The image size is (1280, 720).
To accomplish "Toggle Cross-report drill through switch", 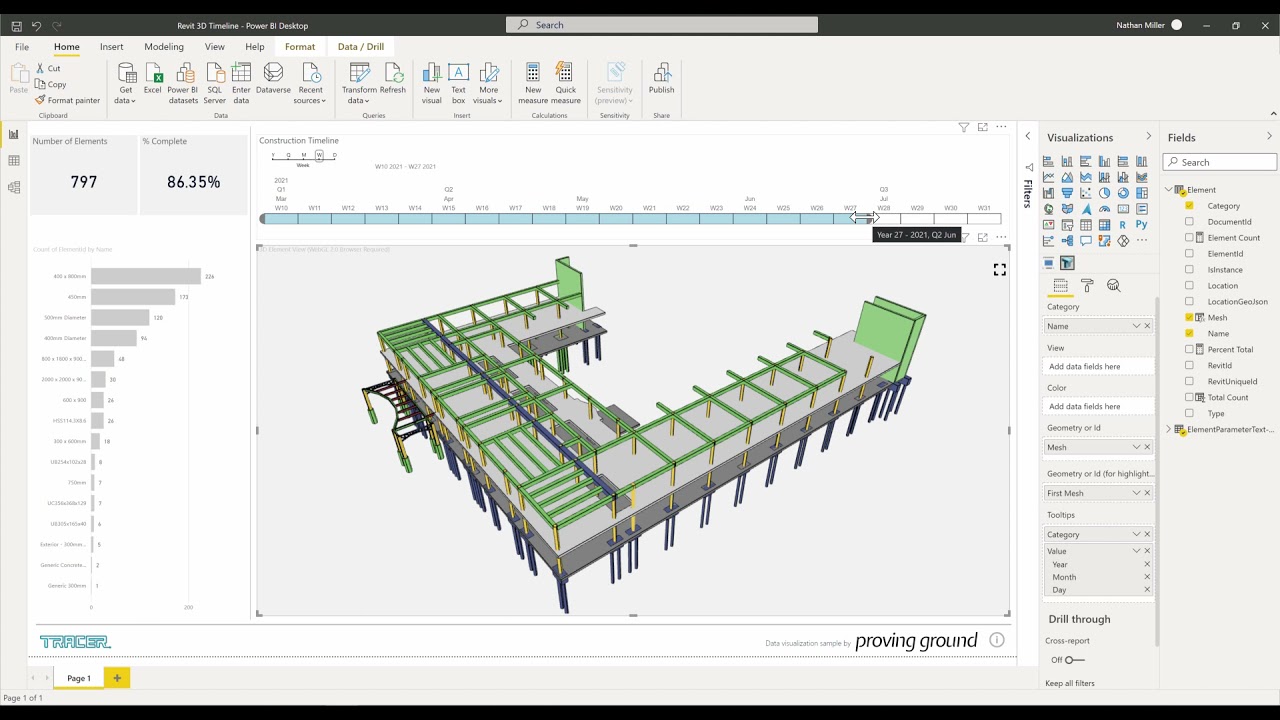I will 1073,660.
